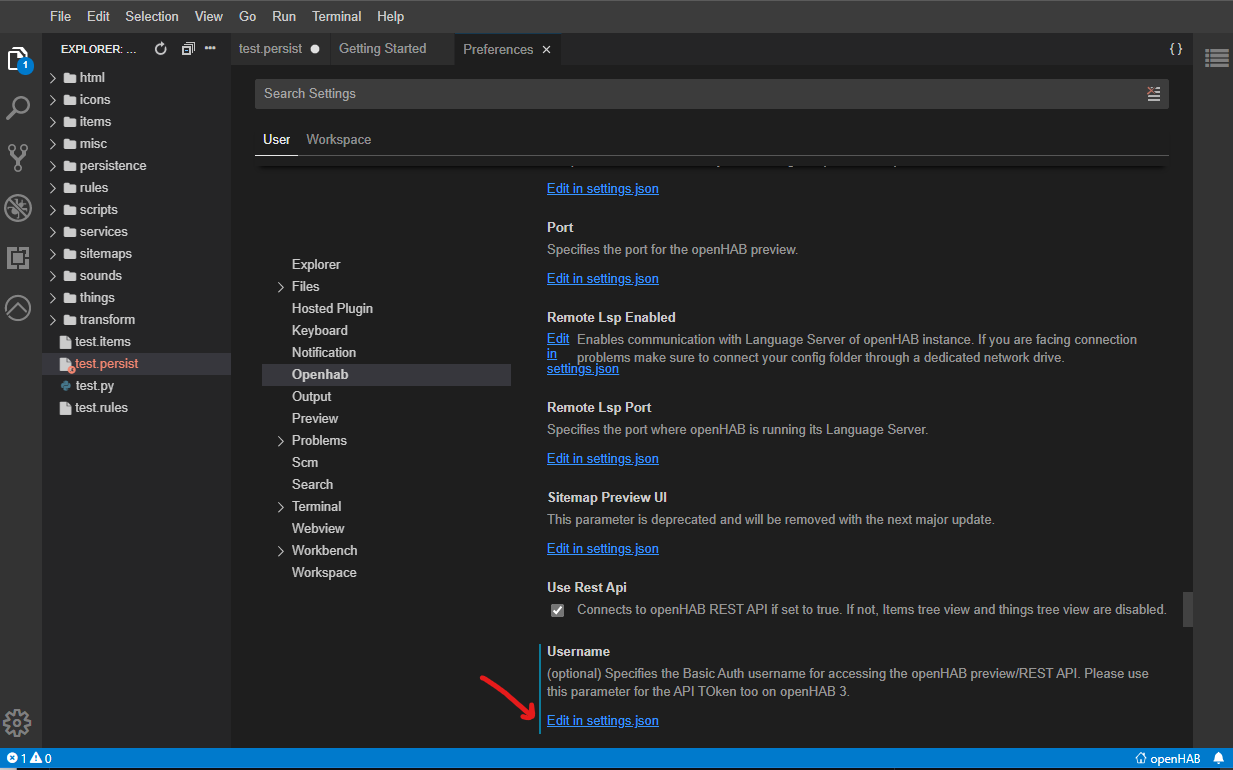
Task: Expand the persistence folder
Action: [112, 166]
